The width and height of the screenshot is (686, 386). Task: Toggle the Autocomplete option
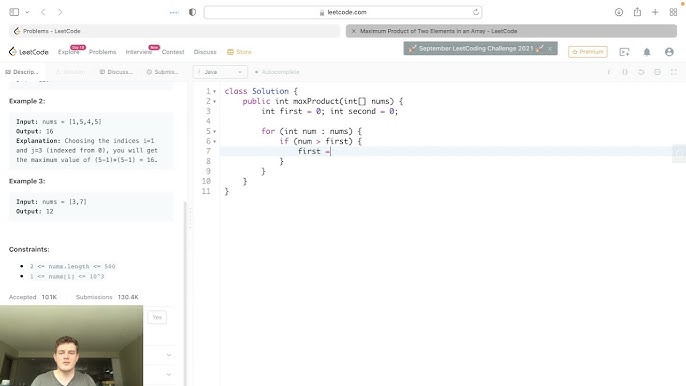[277, 72]
